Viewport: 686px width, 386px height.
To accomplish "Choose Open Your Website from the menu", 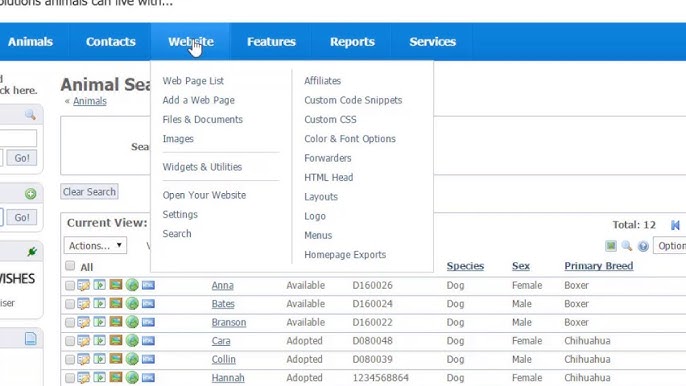I will click(x=204, y=195).
